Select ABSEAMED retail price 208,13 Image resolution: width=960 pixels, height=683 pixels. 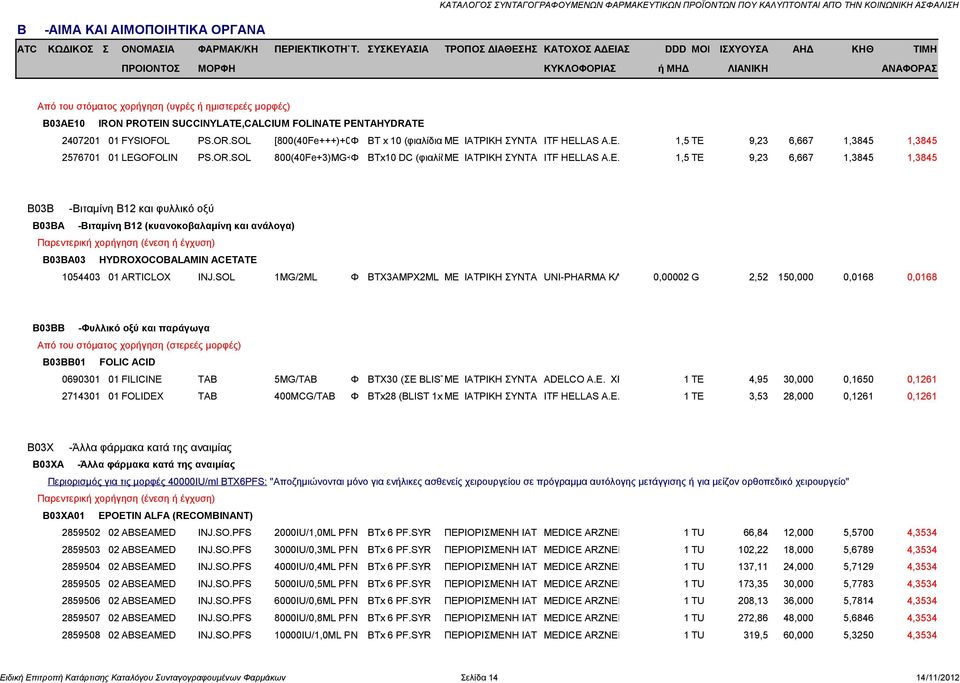[753, 602]
